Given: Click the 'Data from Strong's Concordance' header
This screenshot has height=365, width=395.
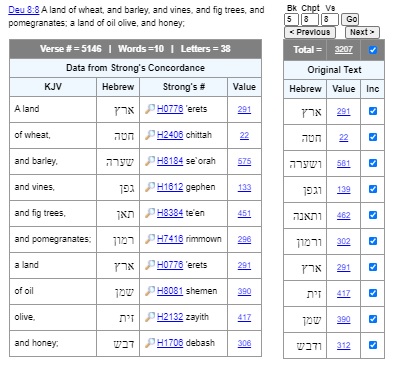Looking at the screenshot, I should click(135, 68).
